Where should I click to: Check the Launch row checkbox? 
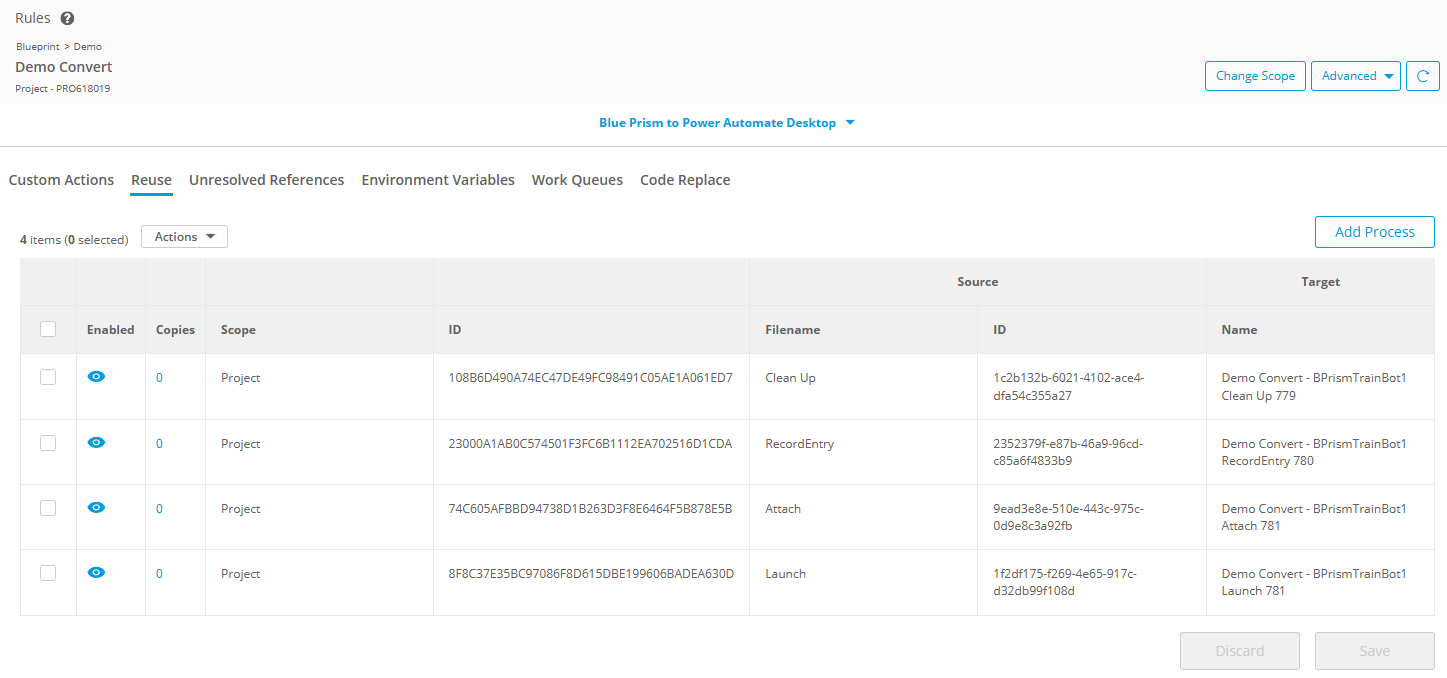tap(48, 573)
